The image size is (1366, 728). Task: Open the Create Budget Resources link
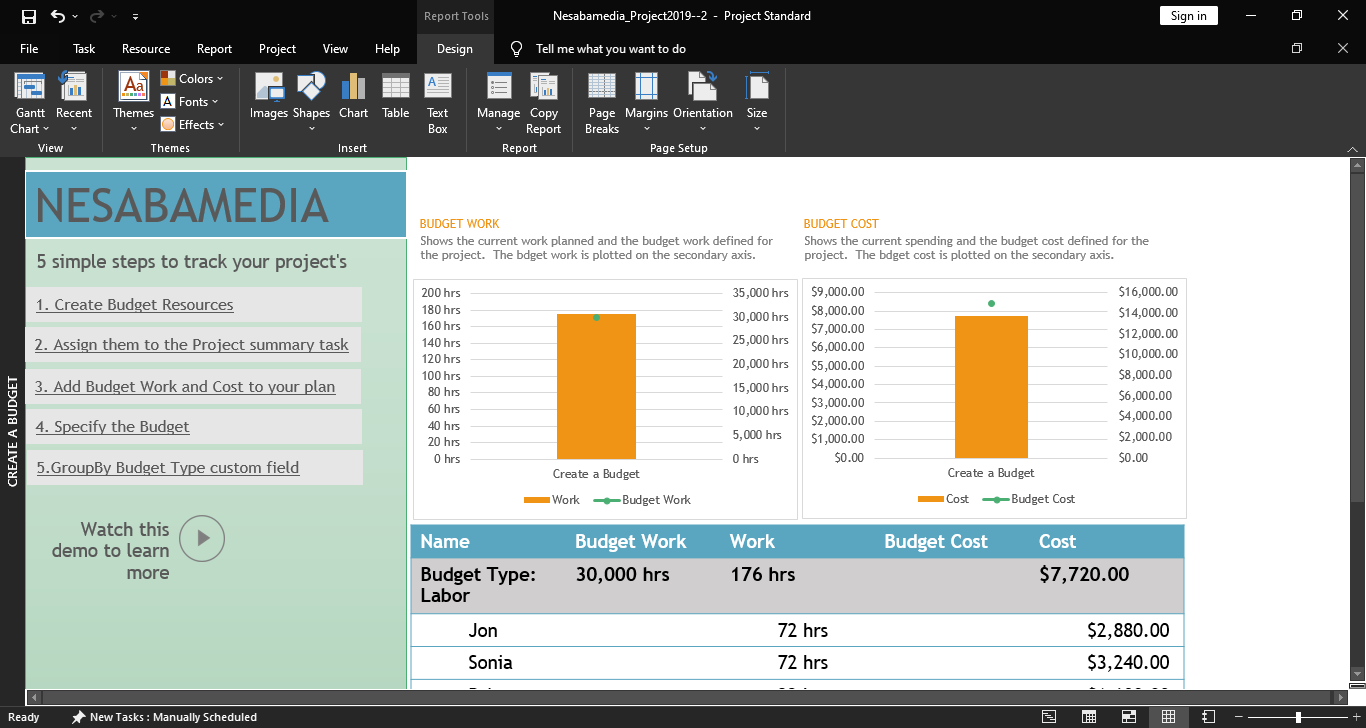[134, 305]
